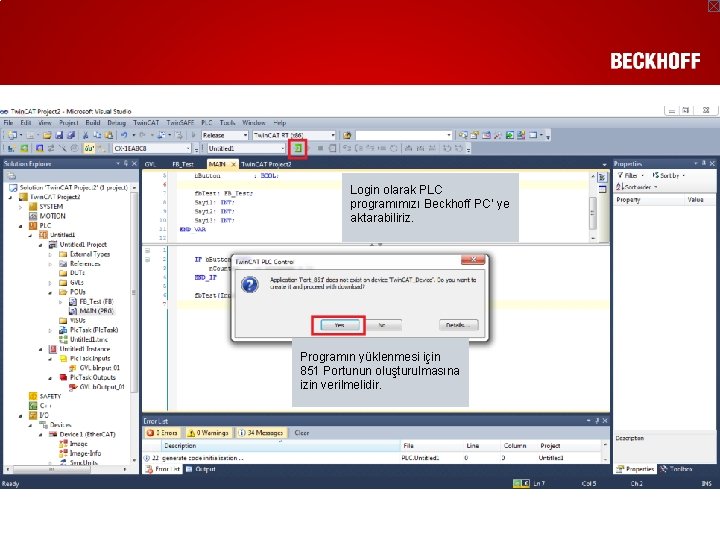Click the green Login icon in the toolbar
This screenshot has width=720, height=540.
298,148
